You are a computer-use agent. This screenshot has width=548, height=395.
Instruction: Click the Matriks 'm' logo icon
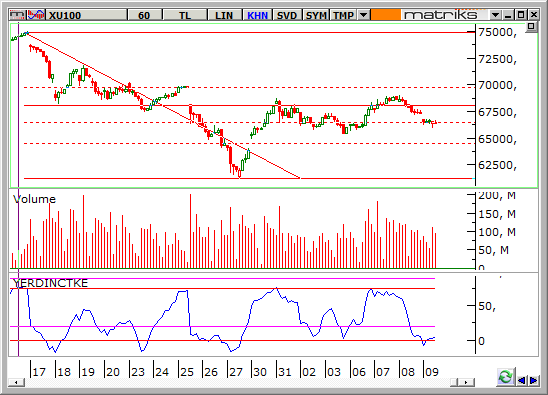pyautogui.click(x=17, y=15)
